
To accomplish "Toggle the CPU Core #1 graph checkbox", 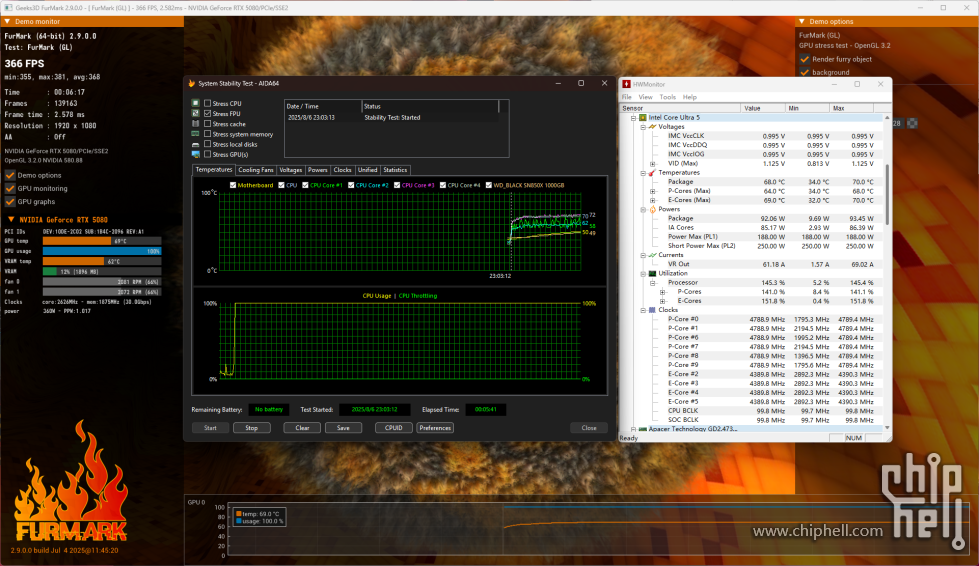I will 305,185.
